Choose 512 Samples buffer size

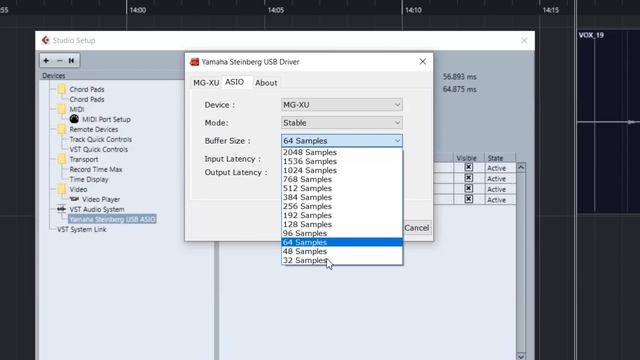click(x=342, y=188)
